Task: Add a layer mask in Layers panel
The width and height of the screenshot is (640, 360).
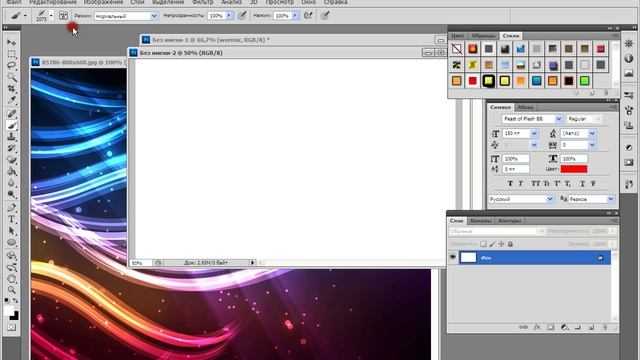Action: tap(551, 327)
